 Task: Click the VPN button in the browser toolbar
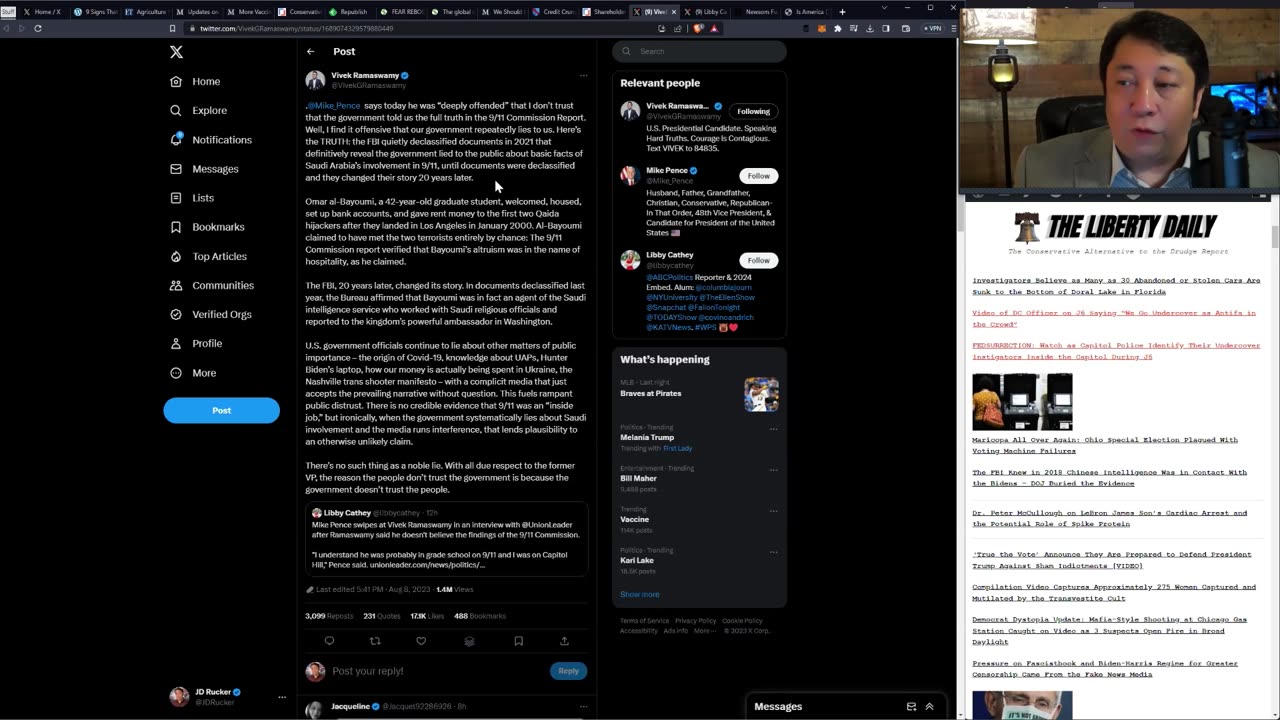(934, 28)
